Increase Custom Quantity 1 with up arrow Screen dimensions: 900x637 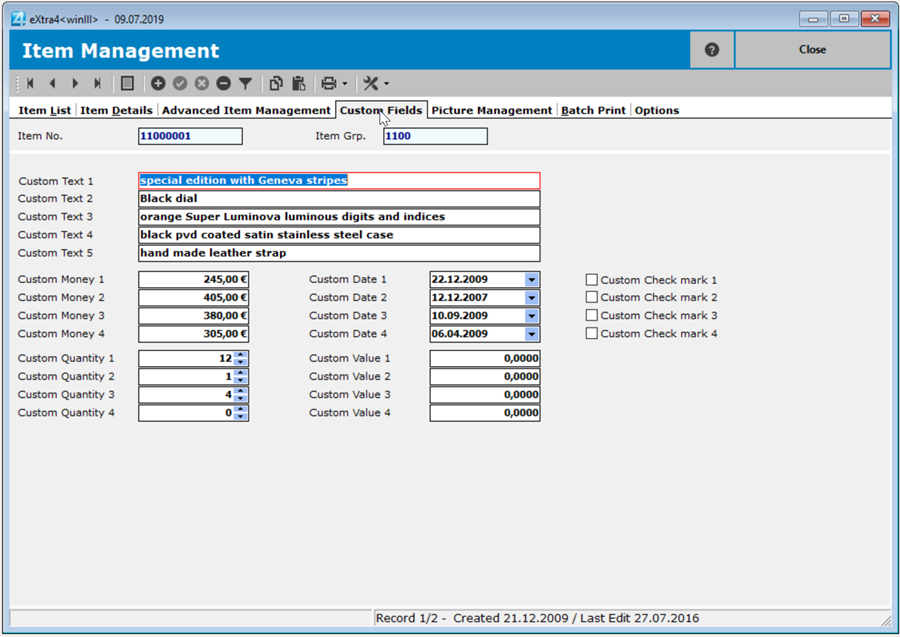[241, 354]
